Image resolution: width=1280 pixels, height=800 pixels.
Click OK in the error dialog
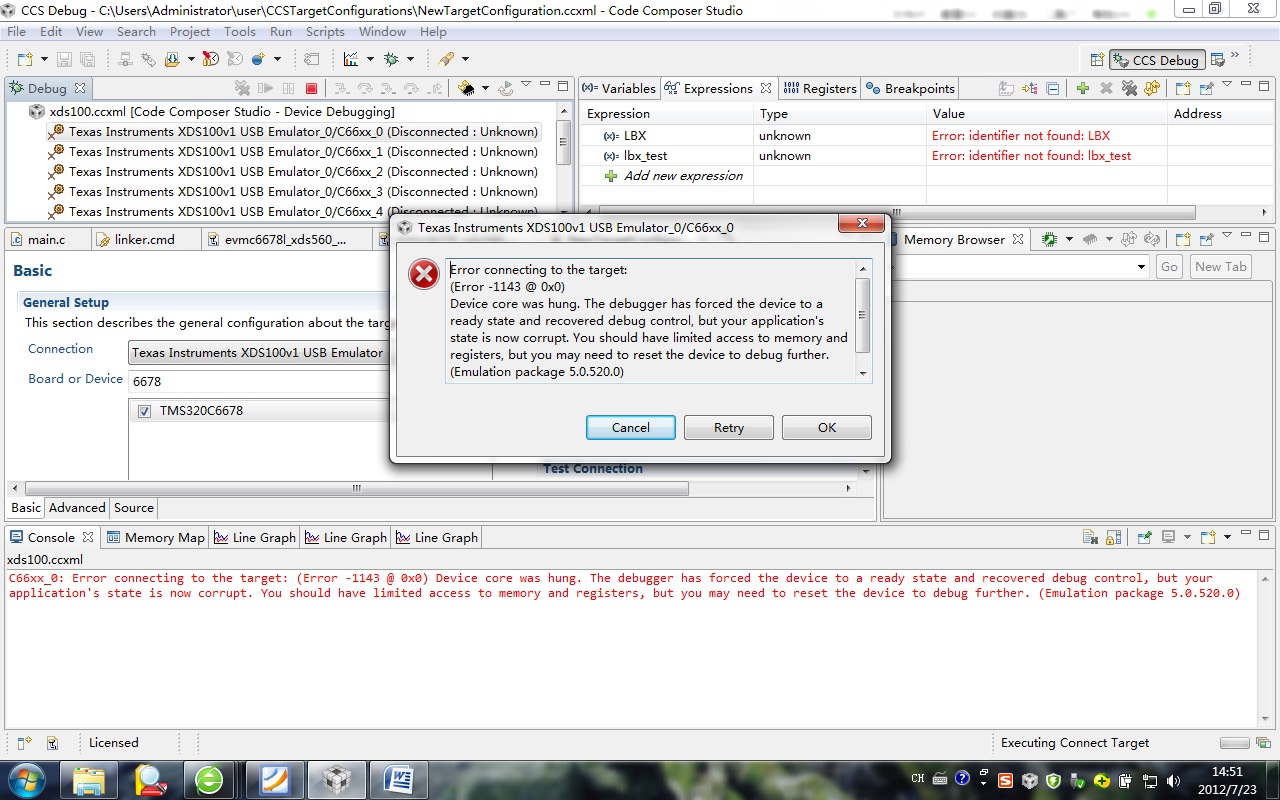coord(827,428)
